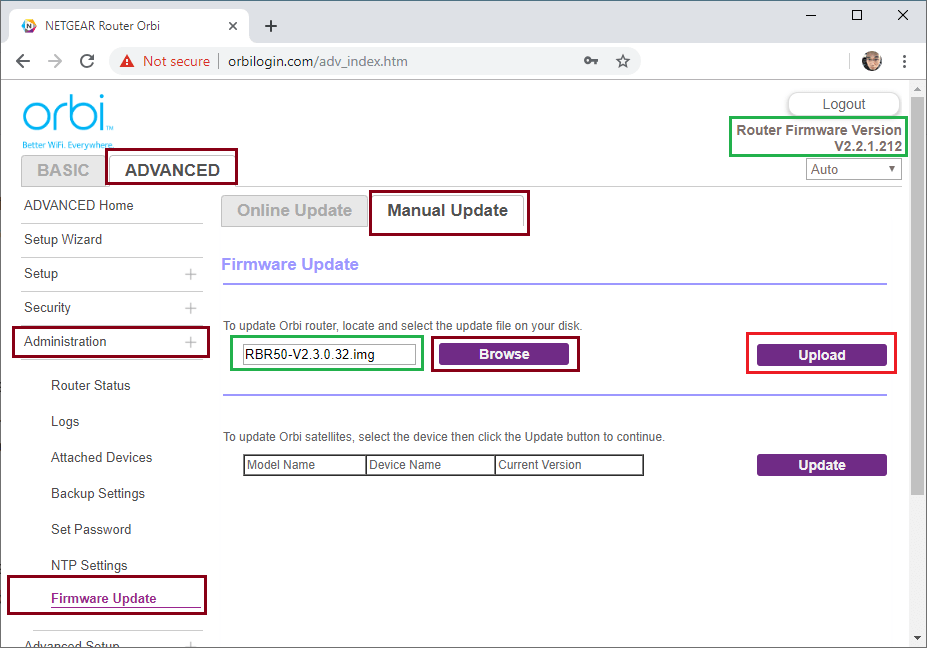Open Attached Devices page
927x648 pixels.
(x=102, y=458)
